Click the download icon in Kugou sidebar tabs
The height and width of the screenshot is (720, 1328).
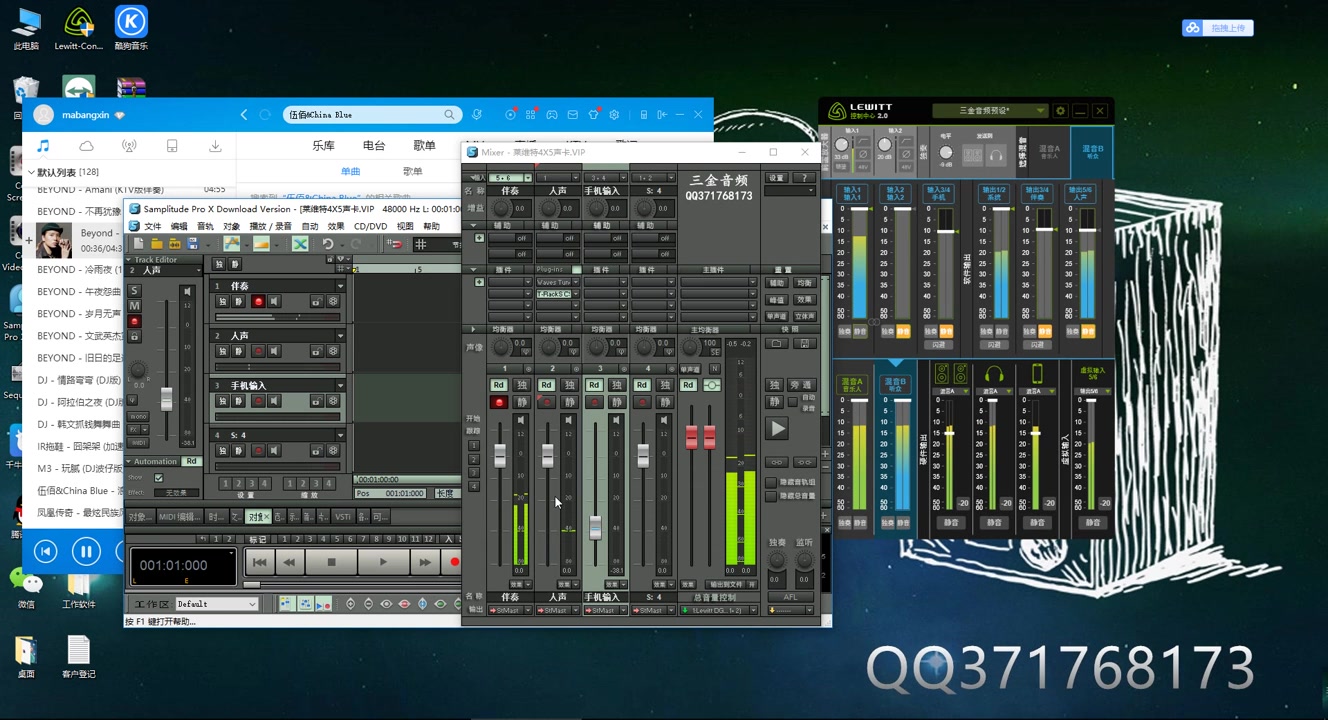(x=215, y=146)
